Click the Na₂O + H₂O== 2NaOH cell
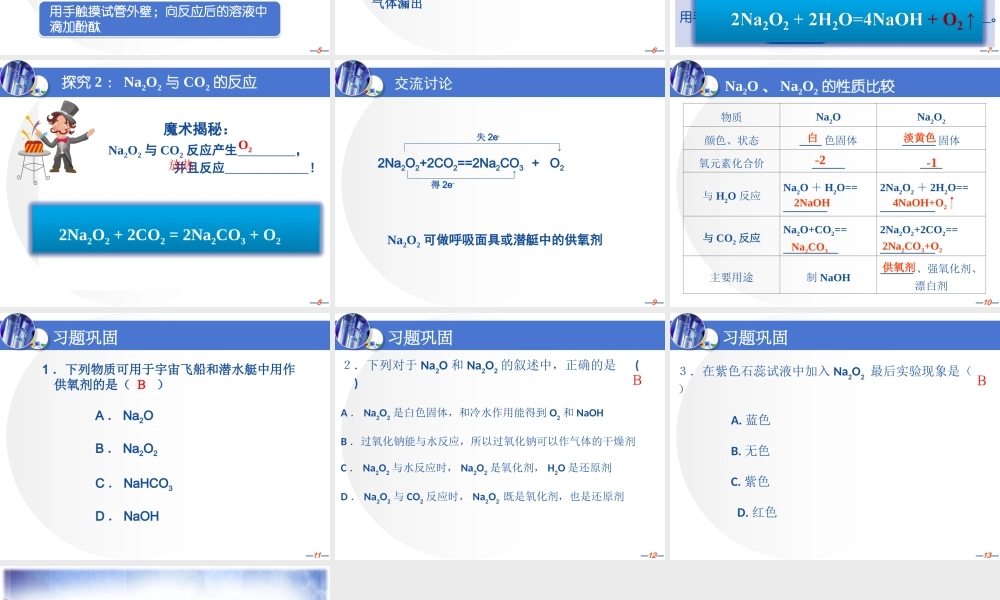The width and height of the screenshot is (1000, 600). 828,195
